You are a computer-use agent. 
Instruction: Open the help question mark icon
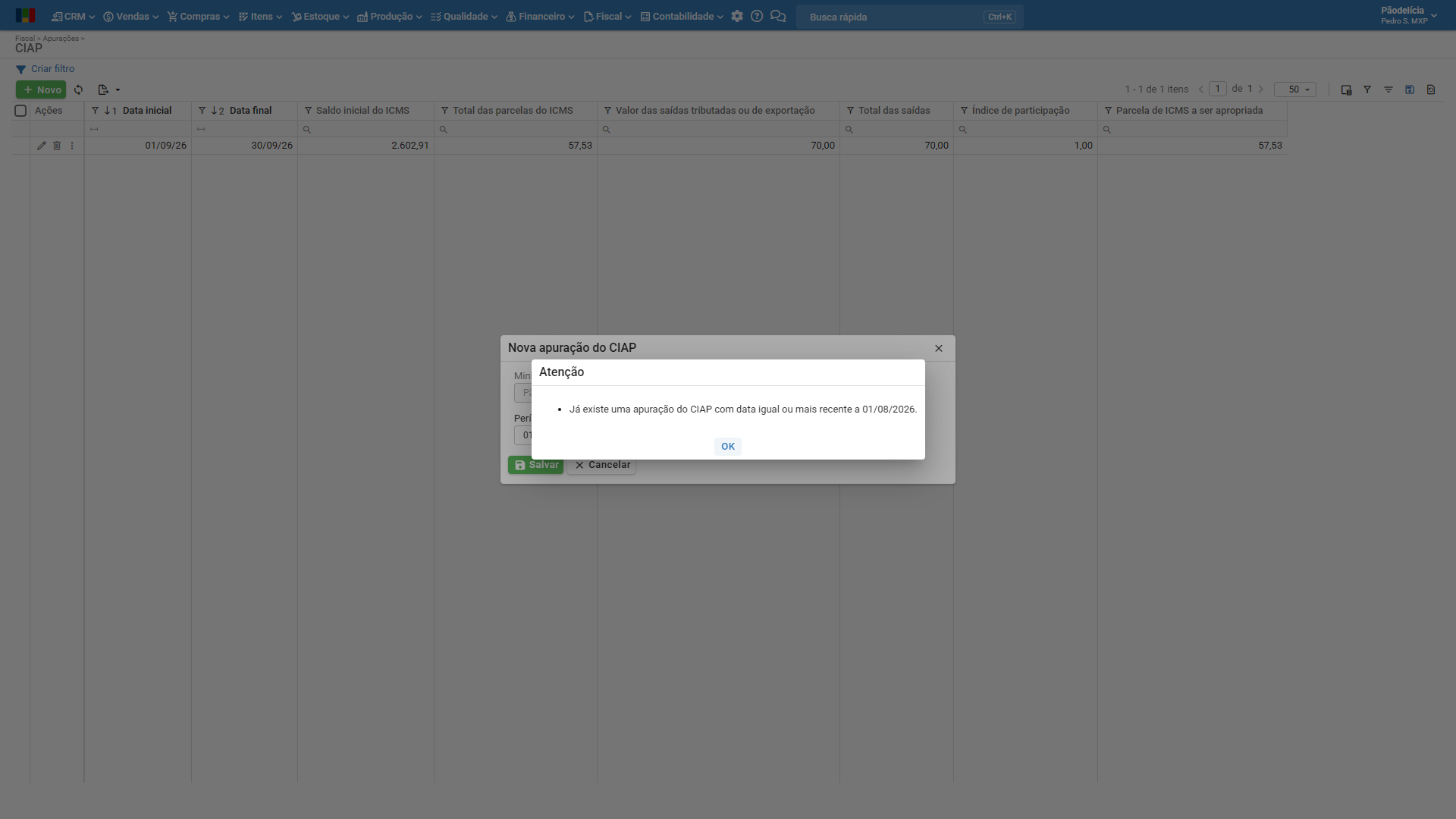[x=757, y=16]
